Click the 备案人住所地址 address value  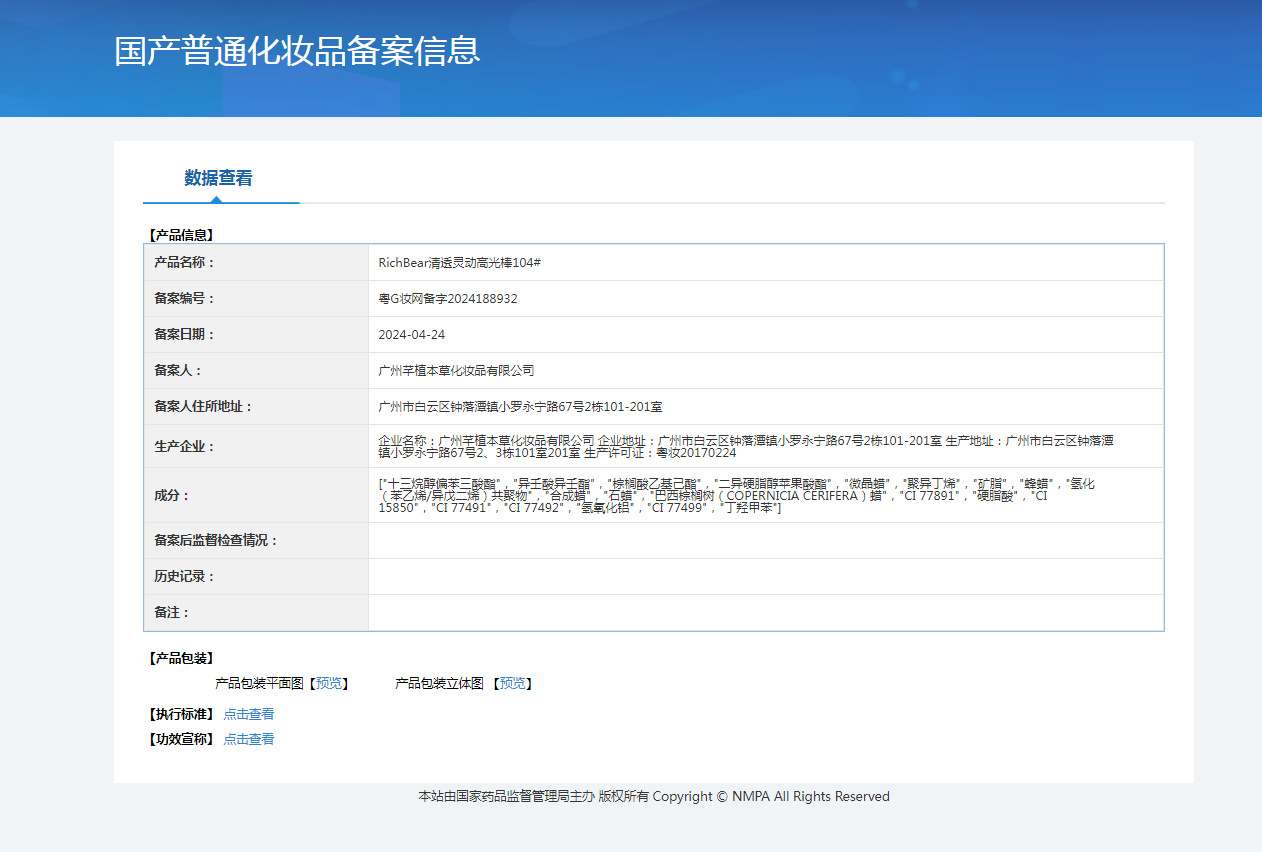click(x=520, y=407)
